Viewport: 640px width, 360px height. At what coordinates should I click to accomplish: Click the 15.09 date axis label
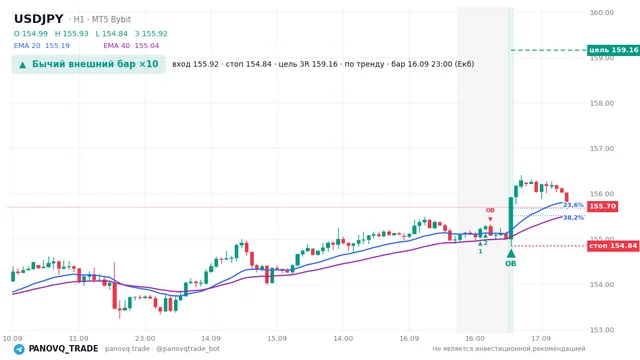(277, 338)
